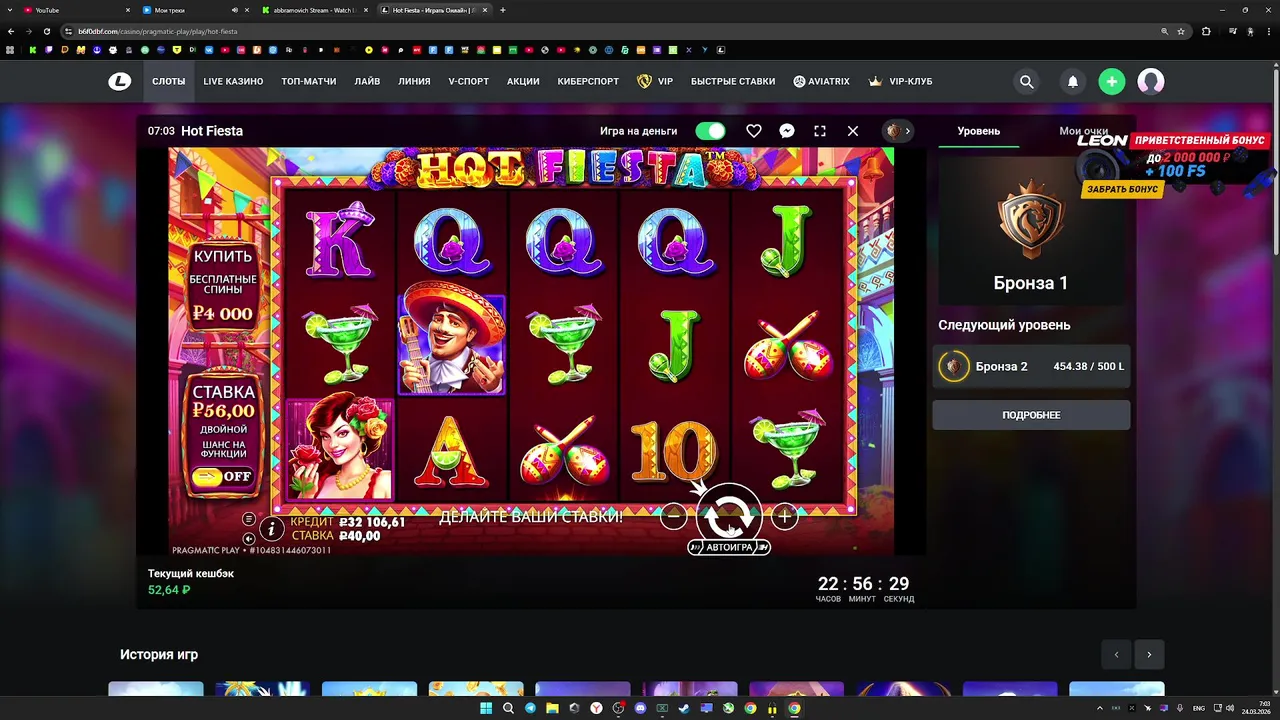Open the site search magnifier

pos(1026,82)
